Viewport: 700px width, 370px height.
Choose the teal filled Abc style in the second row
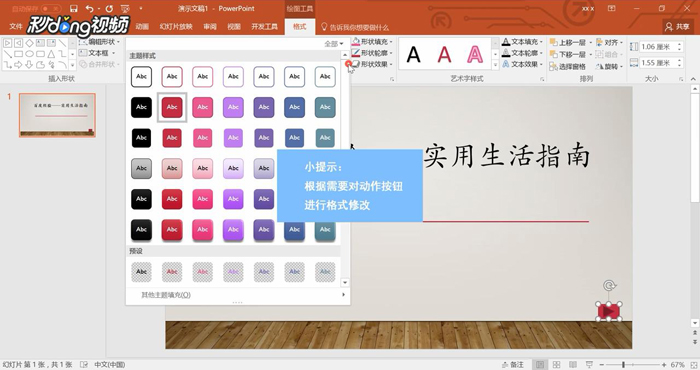325,107
